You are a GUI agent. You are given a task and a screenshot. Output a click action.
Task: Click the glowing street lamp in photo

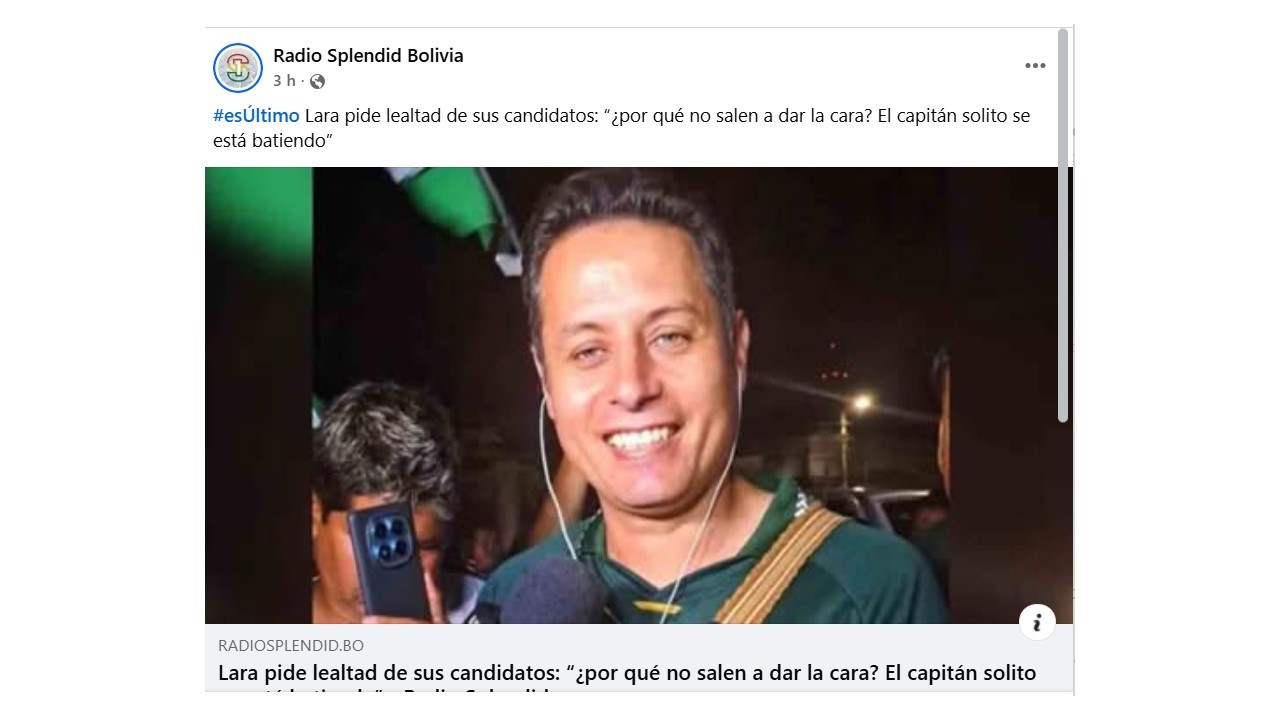pyautogui.click(x=860, y=403)
